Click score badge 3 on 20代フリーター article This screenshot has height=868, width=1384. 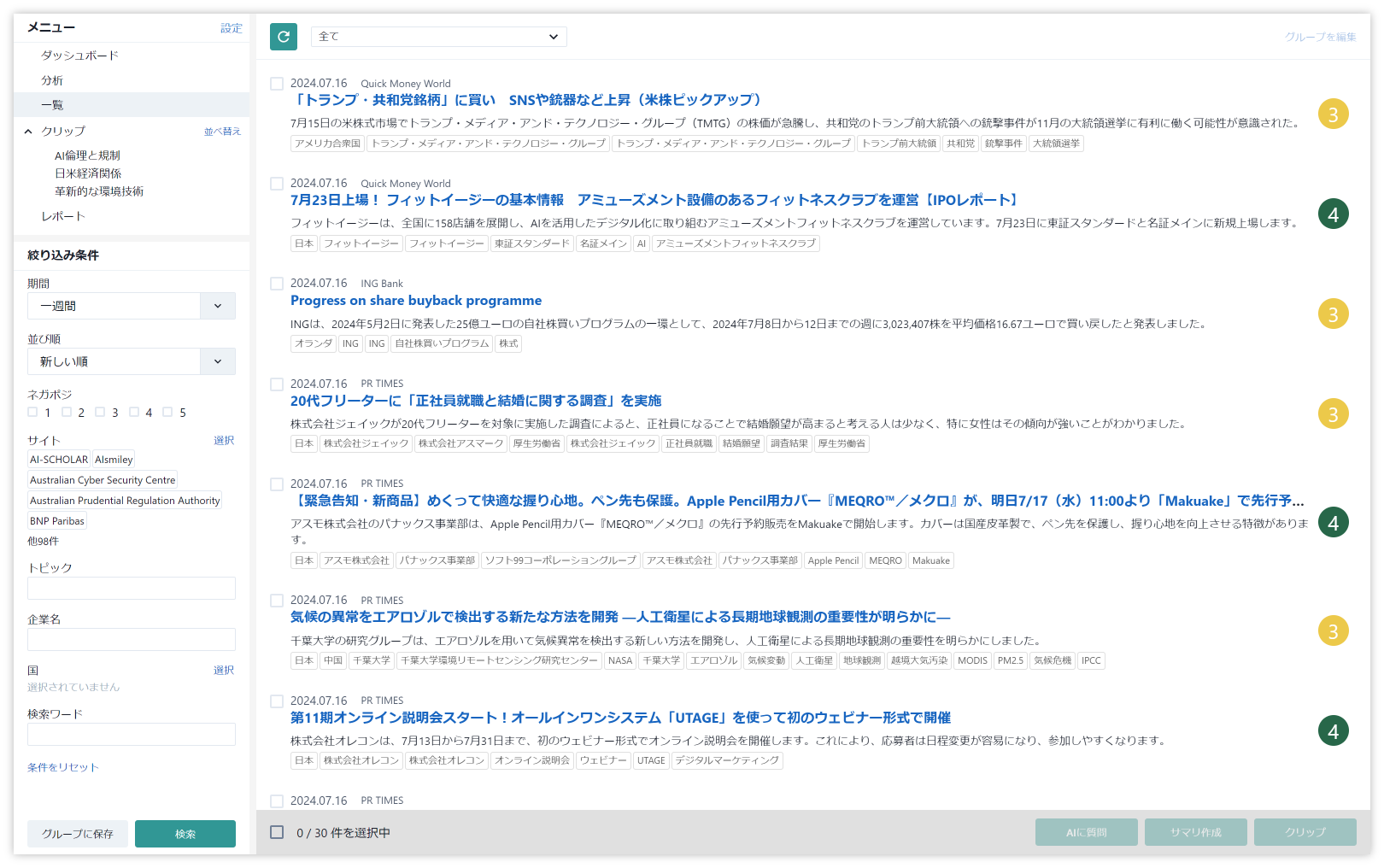click(1333, 414)
